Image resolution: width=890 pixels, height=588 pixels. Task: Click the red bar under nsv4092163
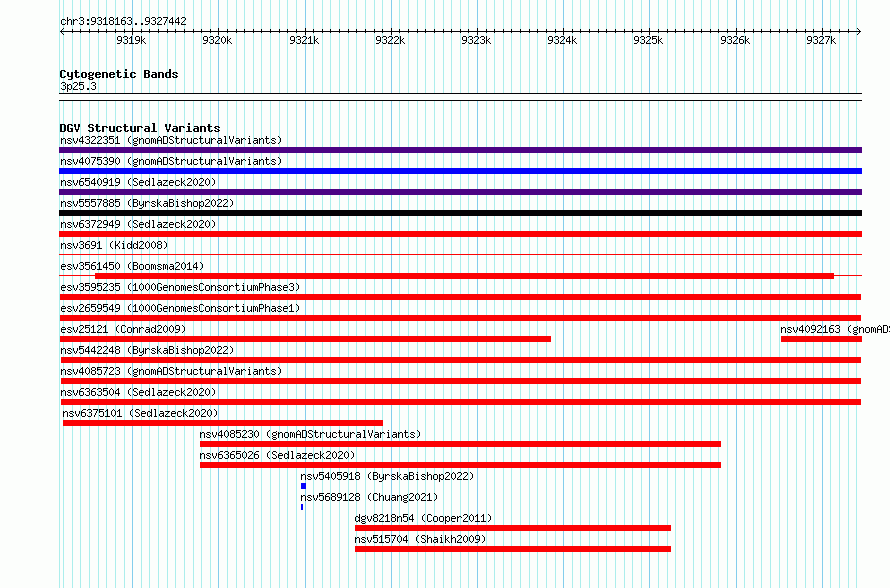(x=821, y=339)
